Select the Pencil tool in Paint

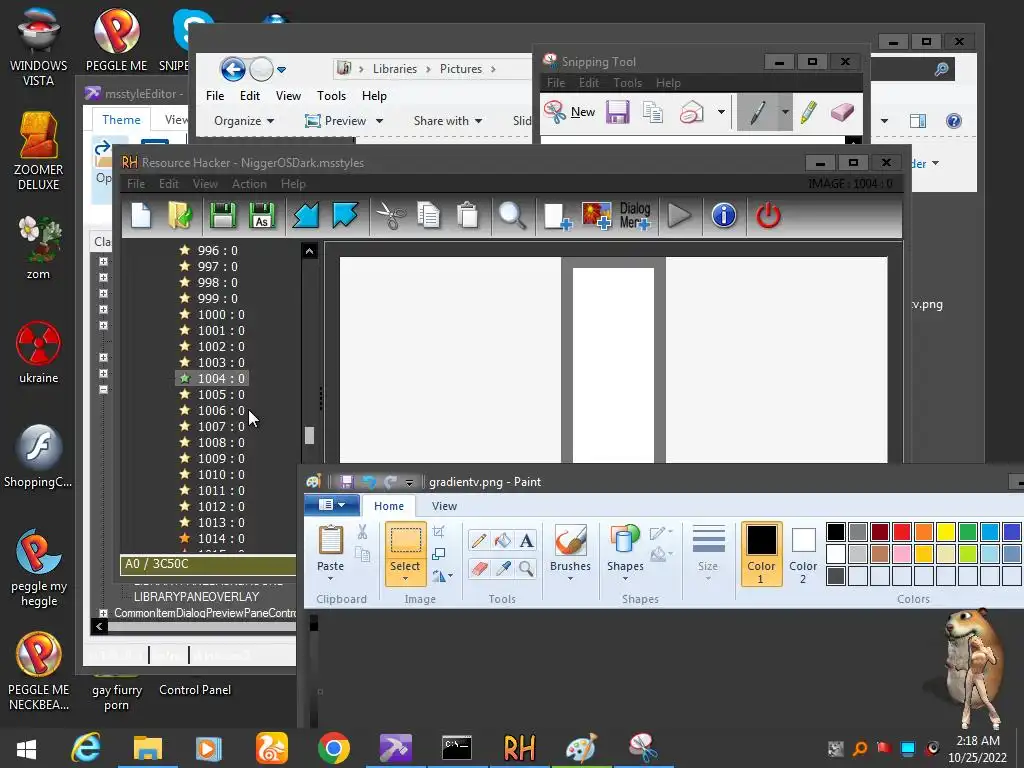(x=479, y=540)
